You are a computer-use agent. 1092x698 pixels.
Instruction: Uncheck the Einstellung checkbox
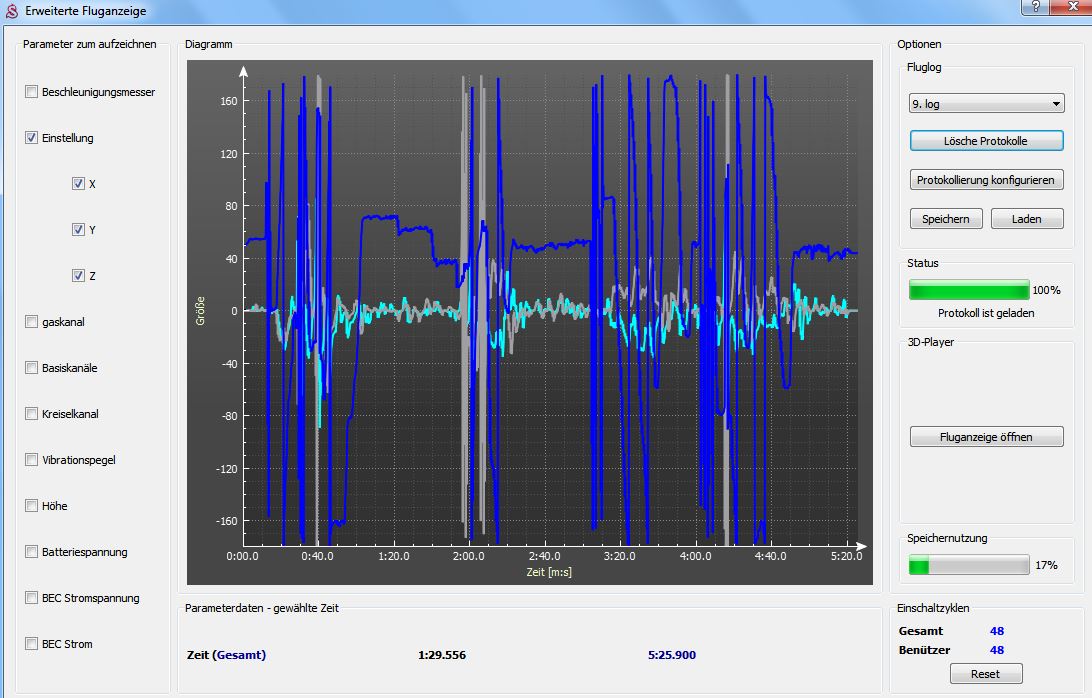[32, 138]
